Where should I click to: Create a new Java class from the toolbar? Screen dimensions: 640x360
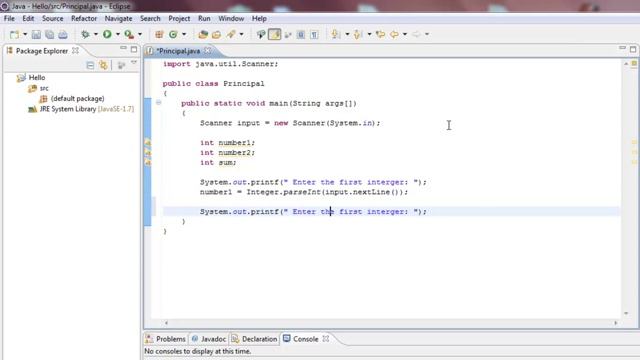click(173, 35)
